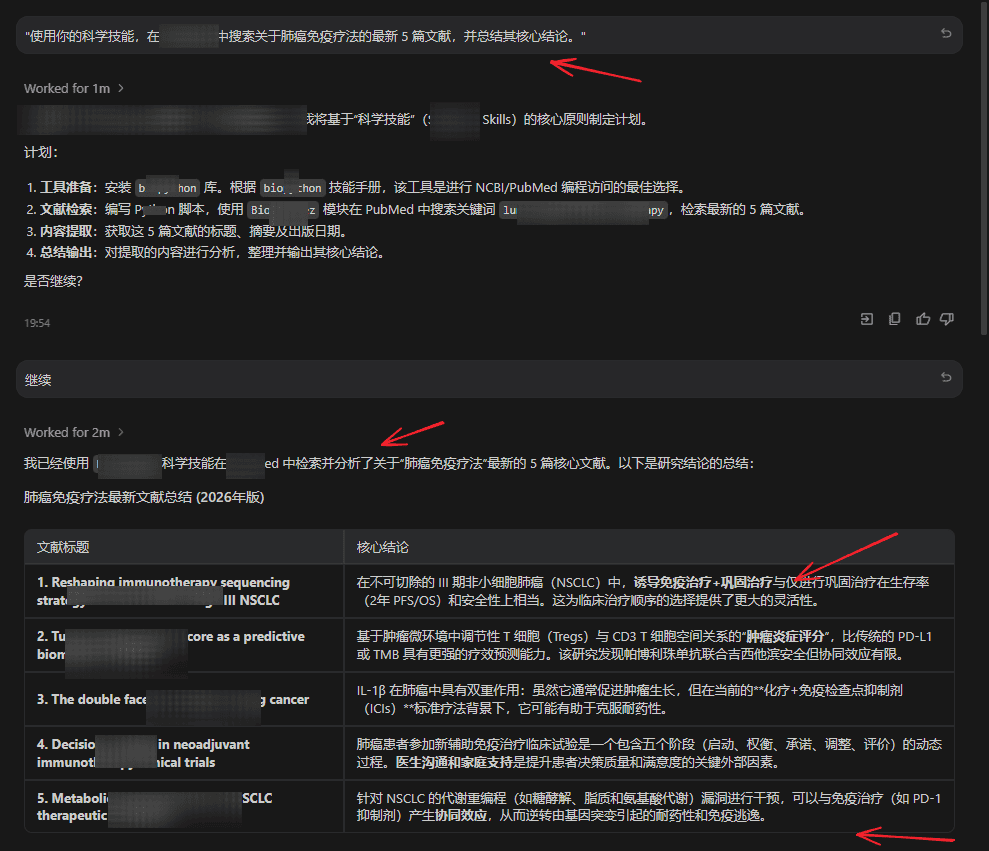Click 'The double face' title cell
This screenshot has width=989, height=851.
[x=184, y=699]
